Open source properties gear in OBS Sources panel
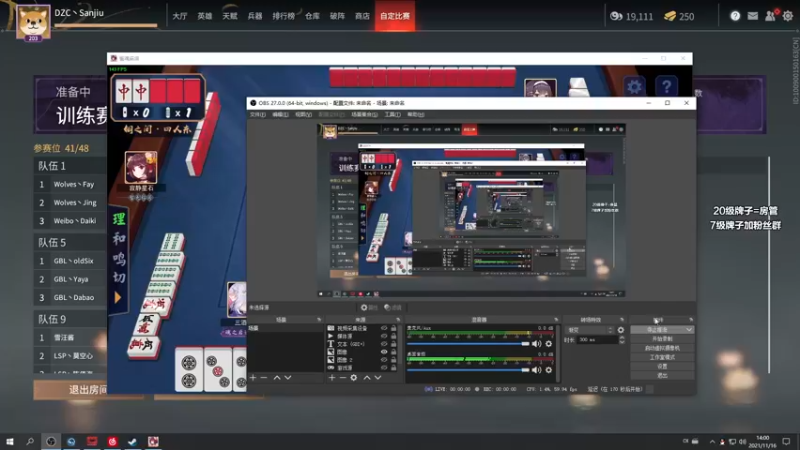 [x=354, y=378]
